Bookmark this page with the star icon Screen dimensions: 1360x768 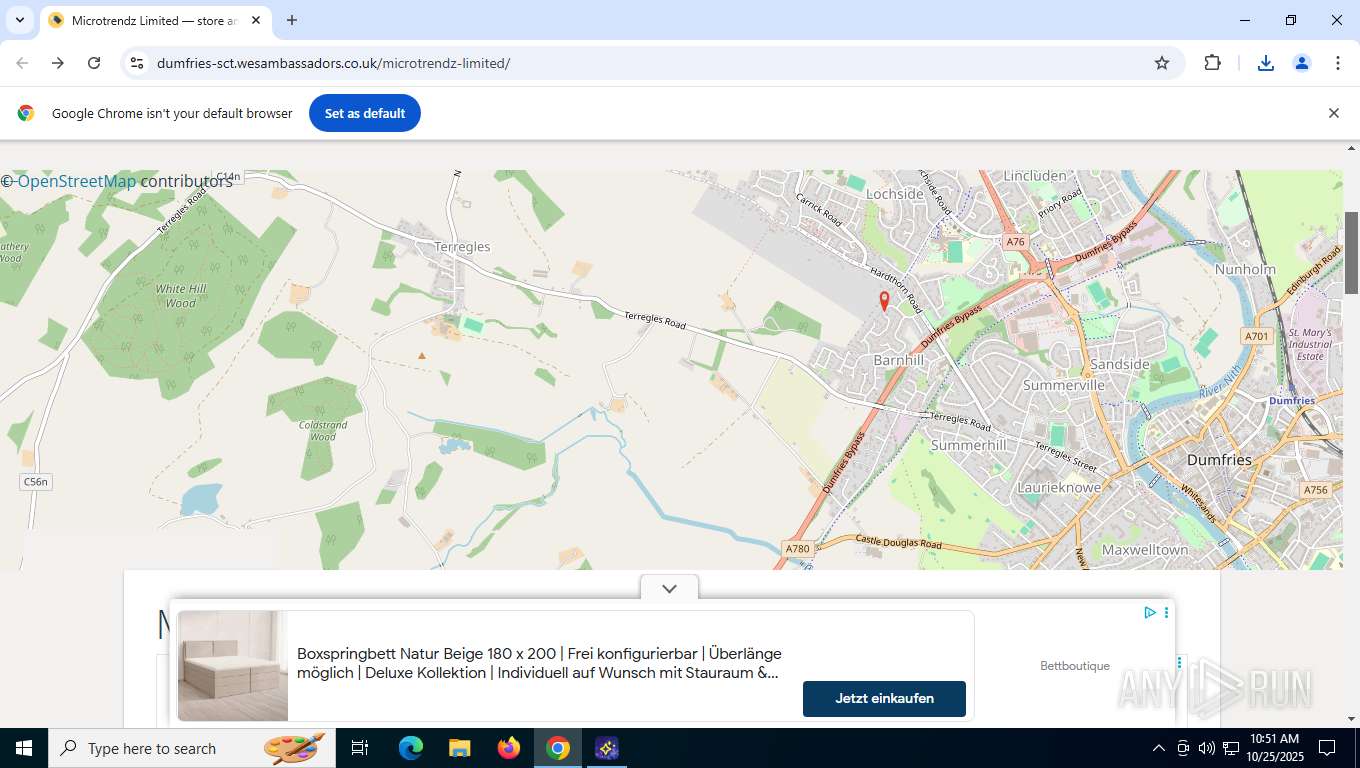coord(1162,63)
